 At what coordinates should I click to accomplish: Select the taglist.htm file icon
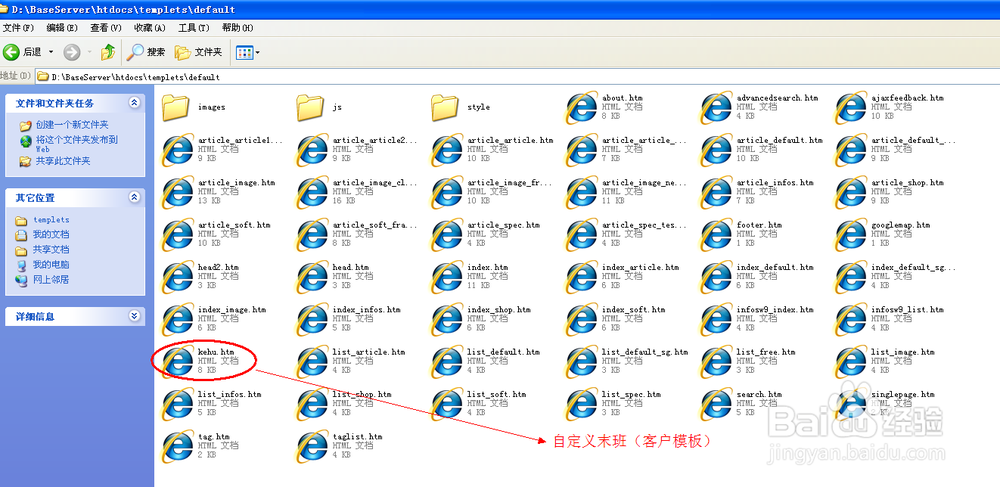coord(312,446)
